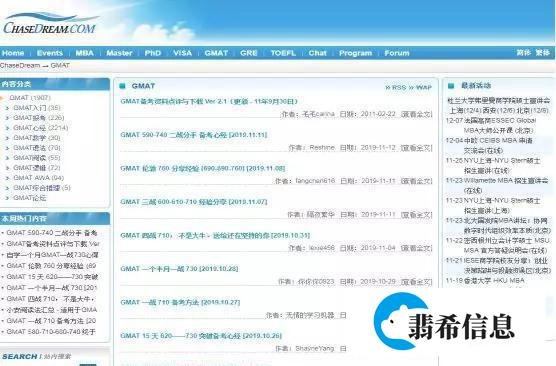
Task: Open article GMAT 15 天 620——730 突破备考心经
Action: 201,336
